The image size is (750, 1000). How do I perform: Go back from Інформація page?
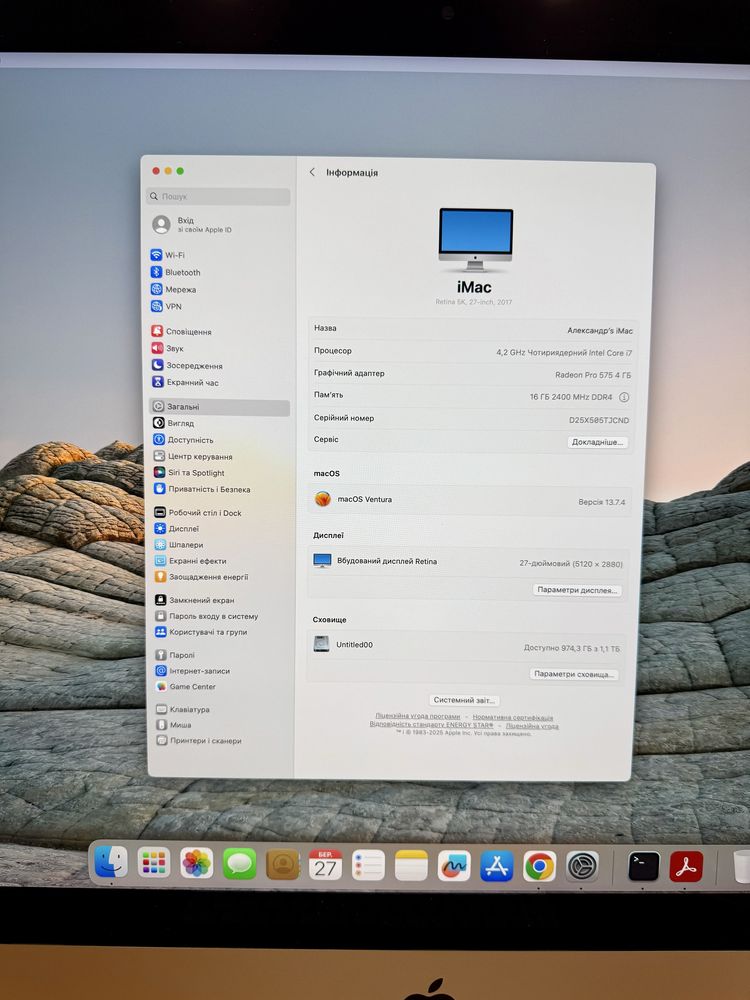pyautogui.click(x=312, y=172)
